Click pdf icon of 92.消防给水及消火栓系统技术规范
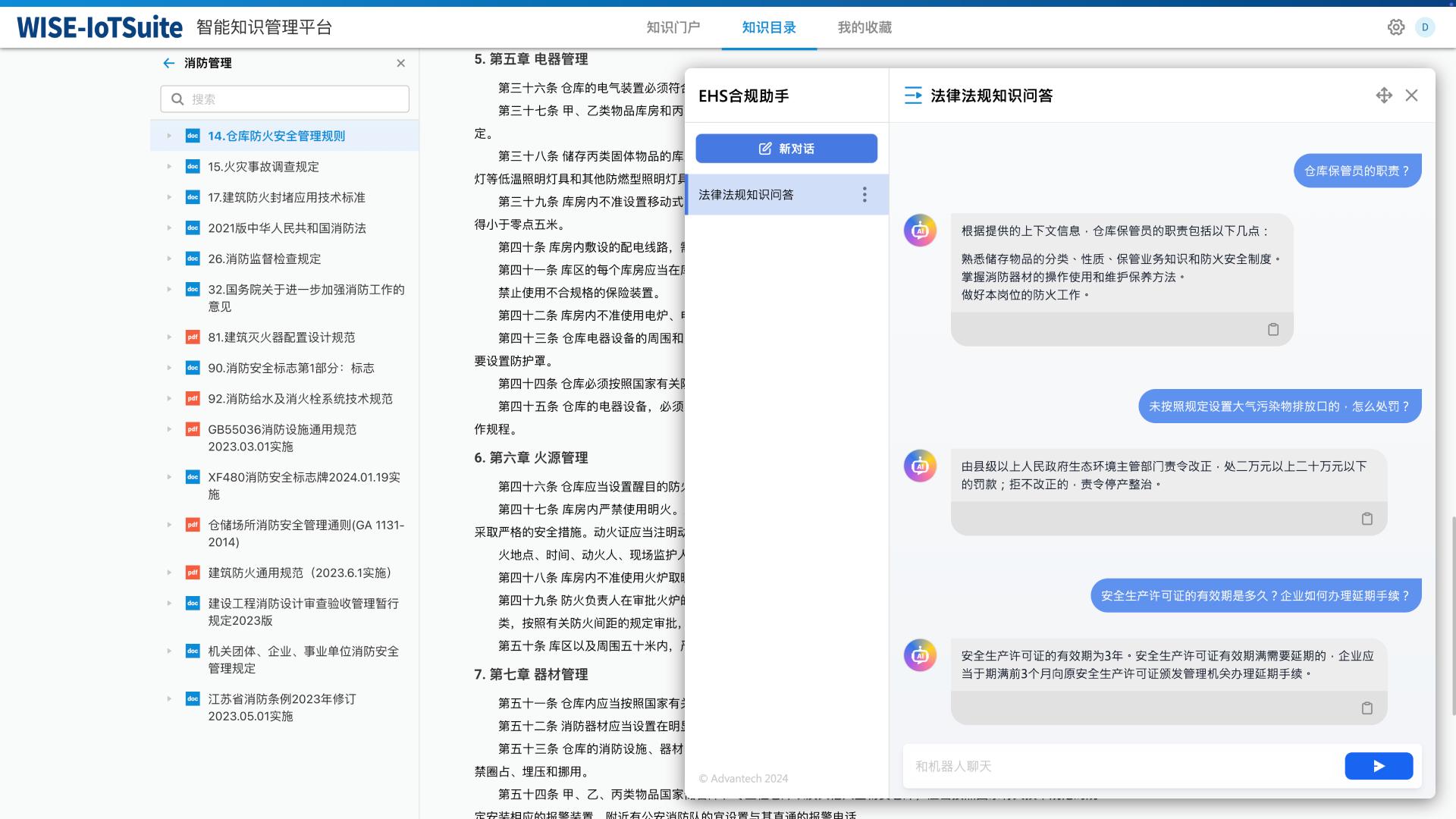This screenshot has width=1456, height=819. 193,399
